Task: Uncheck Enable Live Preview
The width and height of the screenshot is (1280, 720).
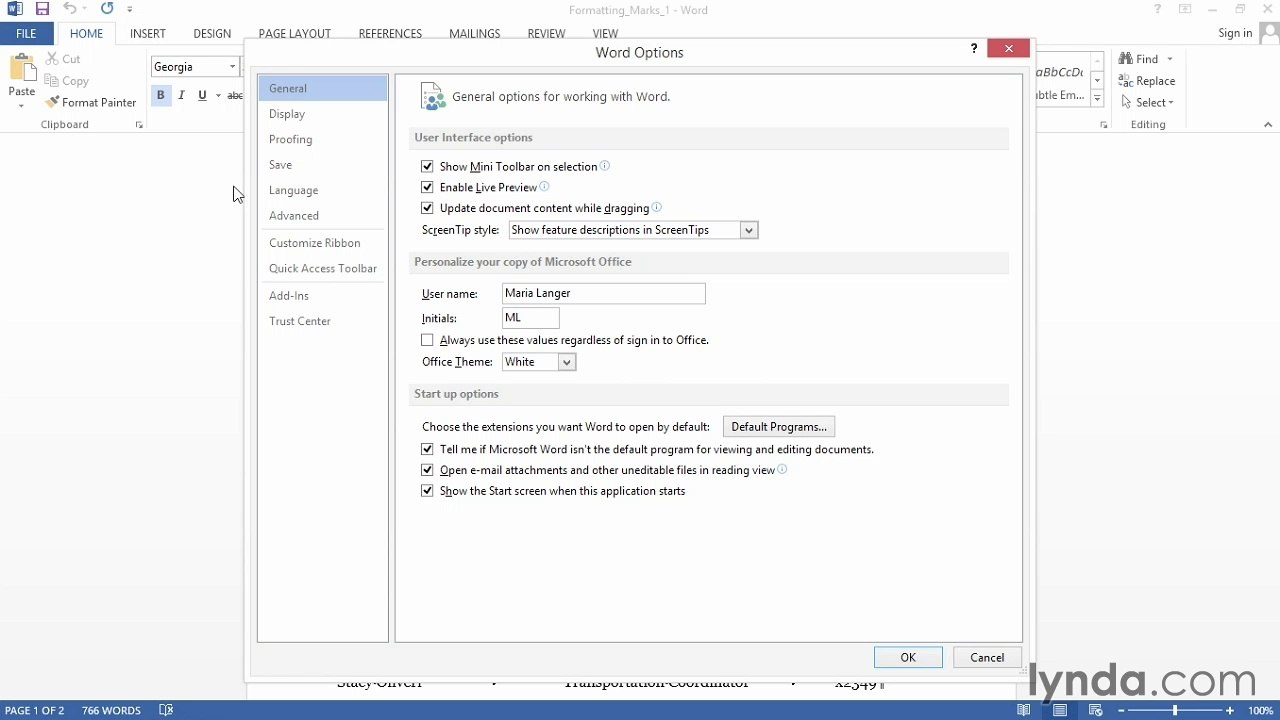Action: tap(427, 187)
